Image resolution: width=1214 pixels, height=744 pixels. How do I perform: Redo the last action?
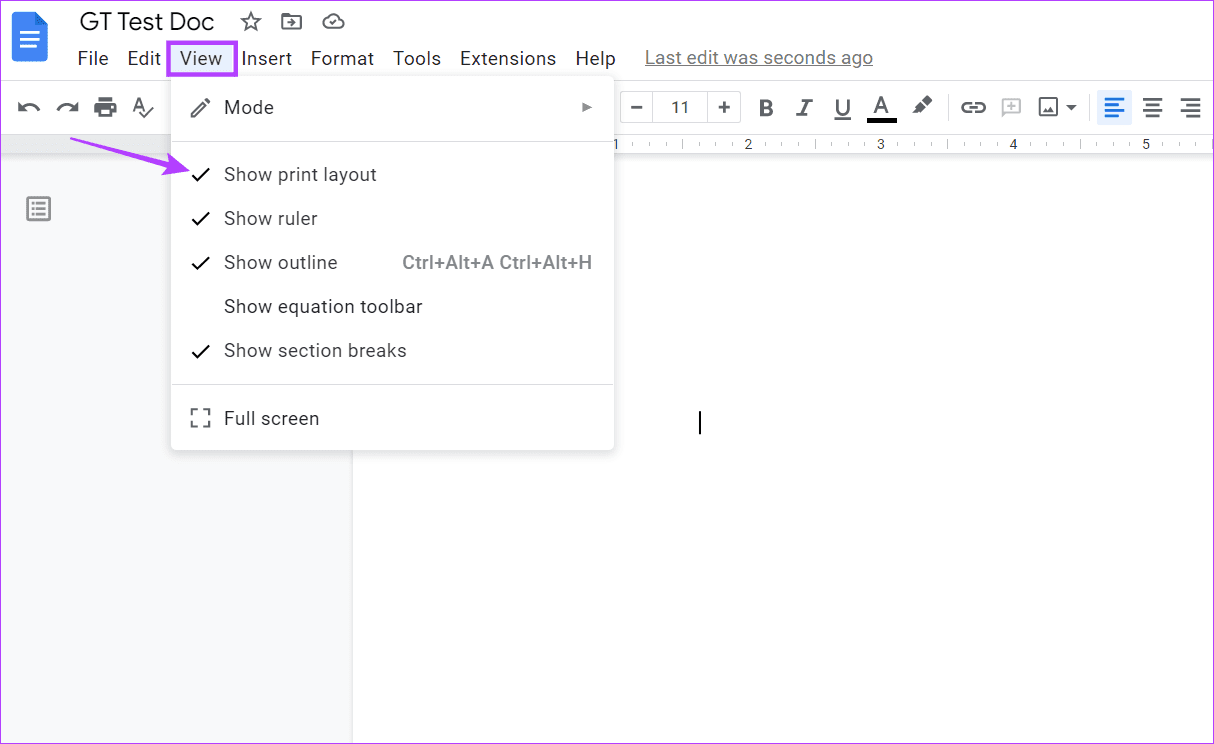point(67,107)
